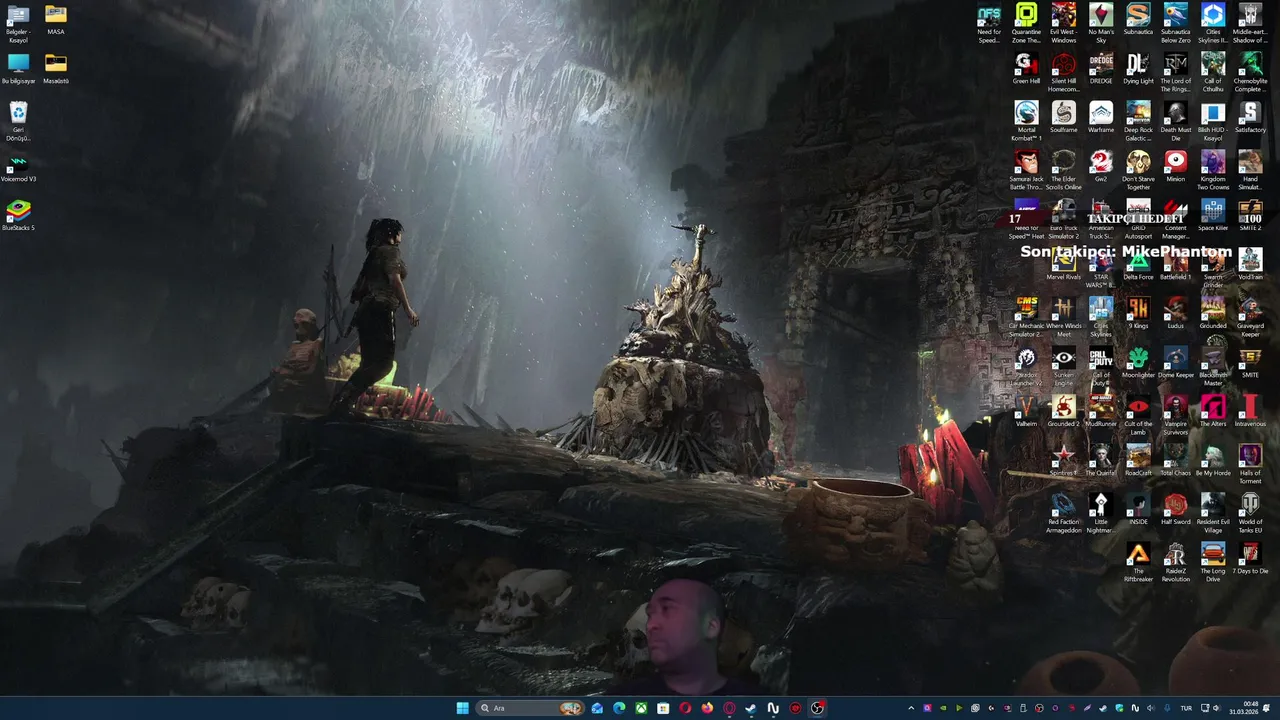Launch Quarantine Zone desktop shortcut
The image size is (1280, 720).
point(1026,22)
